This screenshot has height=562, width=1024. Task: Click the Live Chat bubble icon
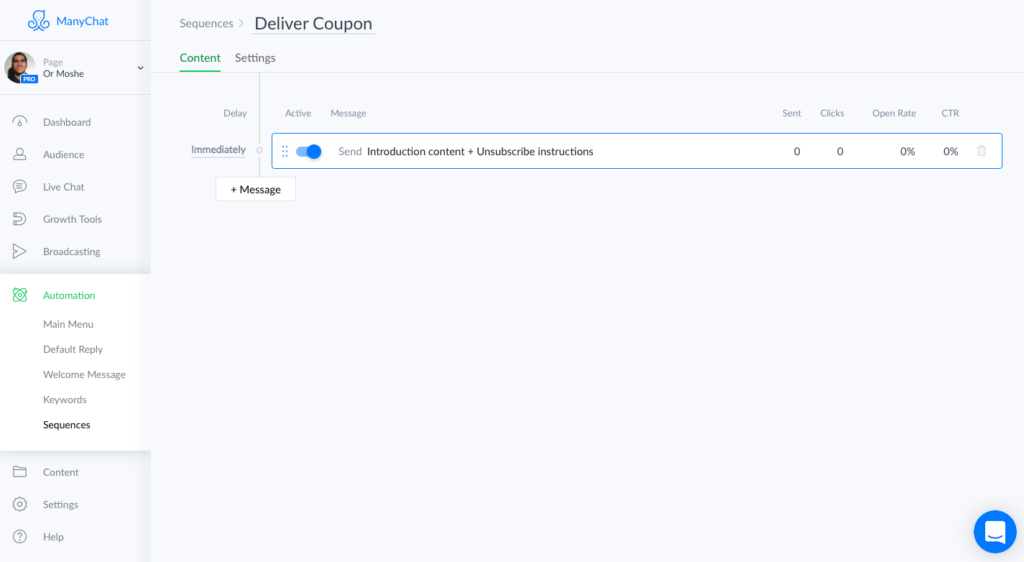coord(20,187)
